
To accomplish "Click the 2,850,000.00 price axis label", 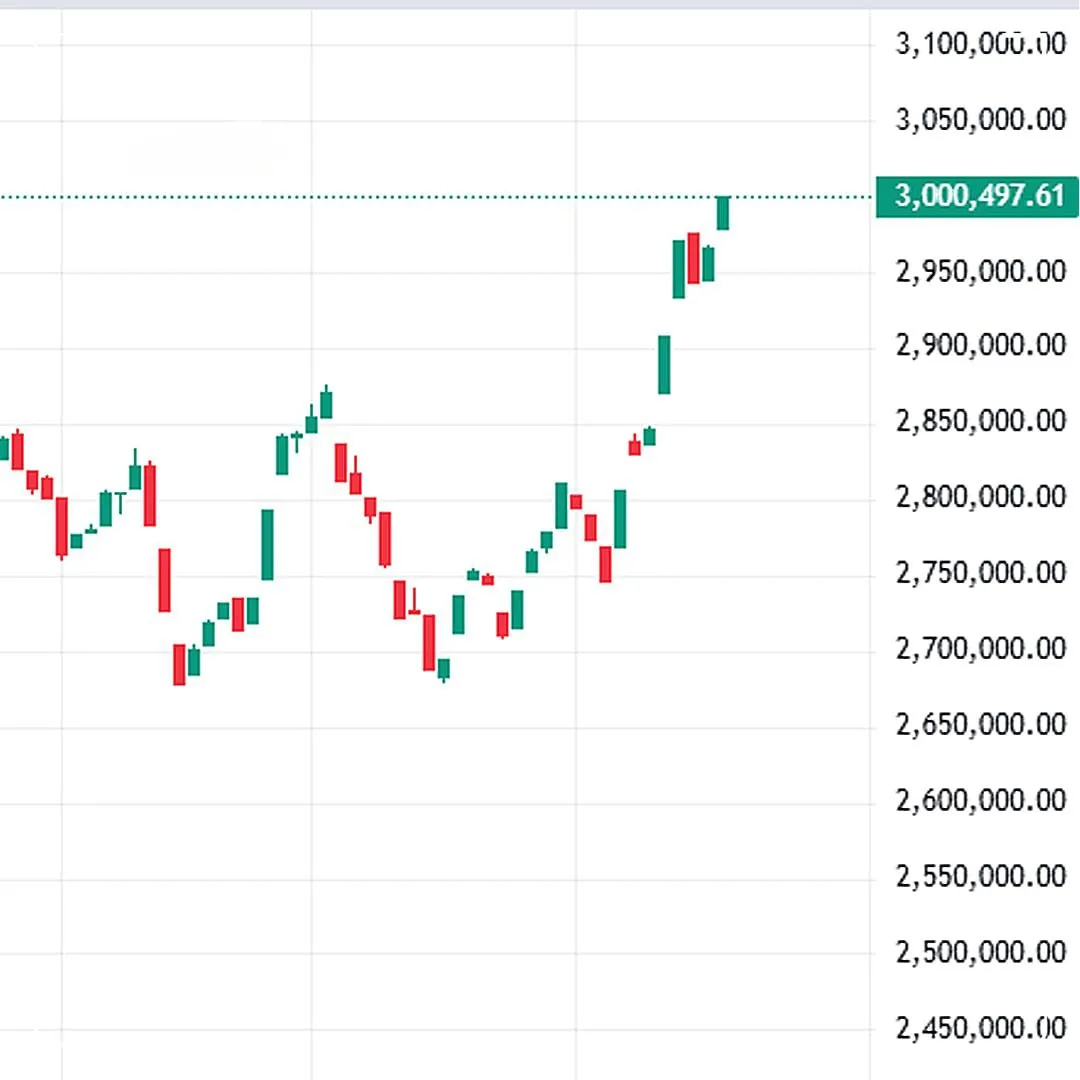I will coord(981,421).
